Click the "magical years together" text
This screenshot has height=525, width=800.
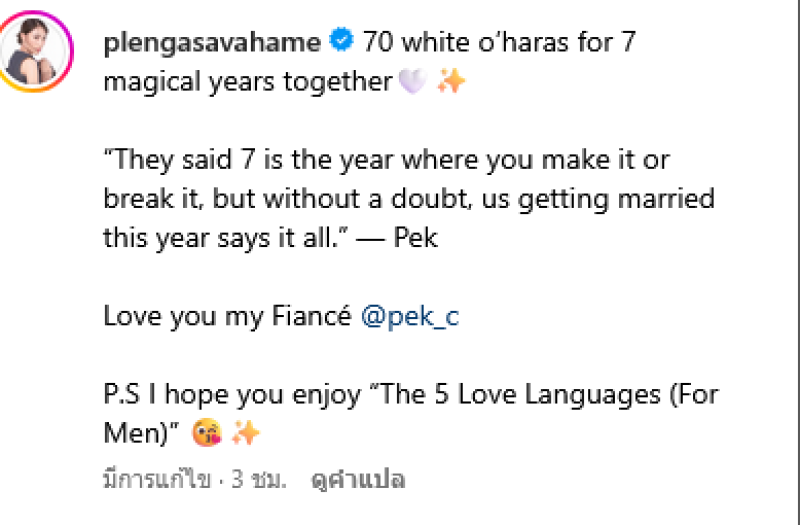point(247,82)
